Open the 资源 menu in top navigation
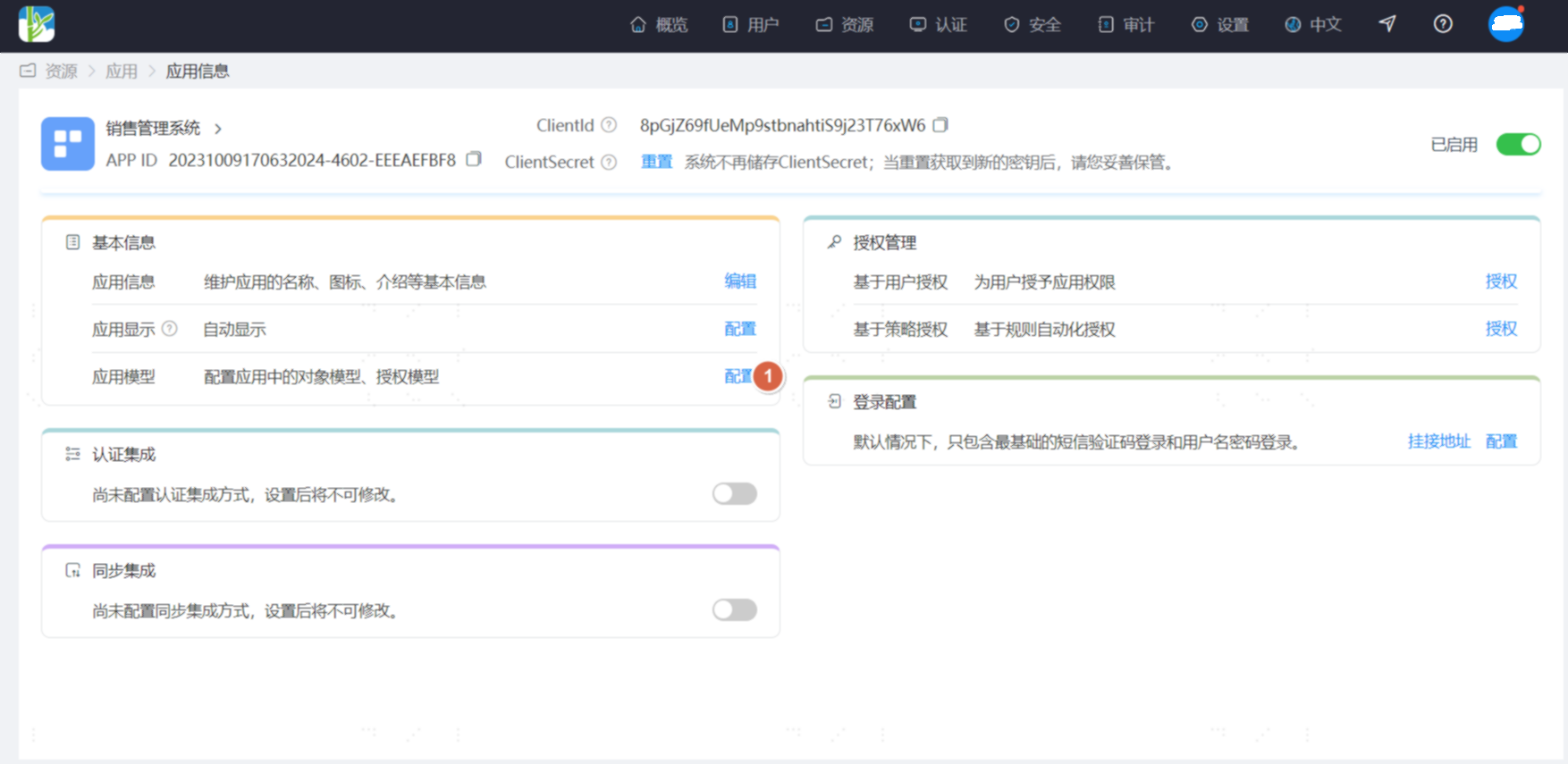 (x=845, y=24)
